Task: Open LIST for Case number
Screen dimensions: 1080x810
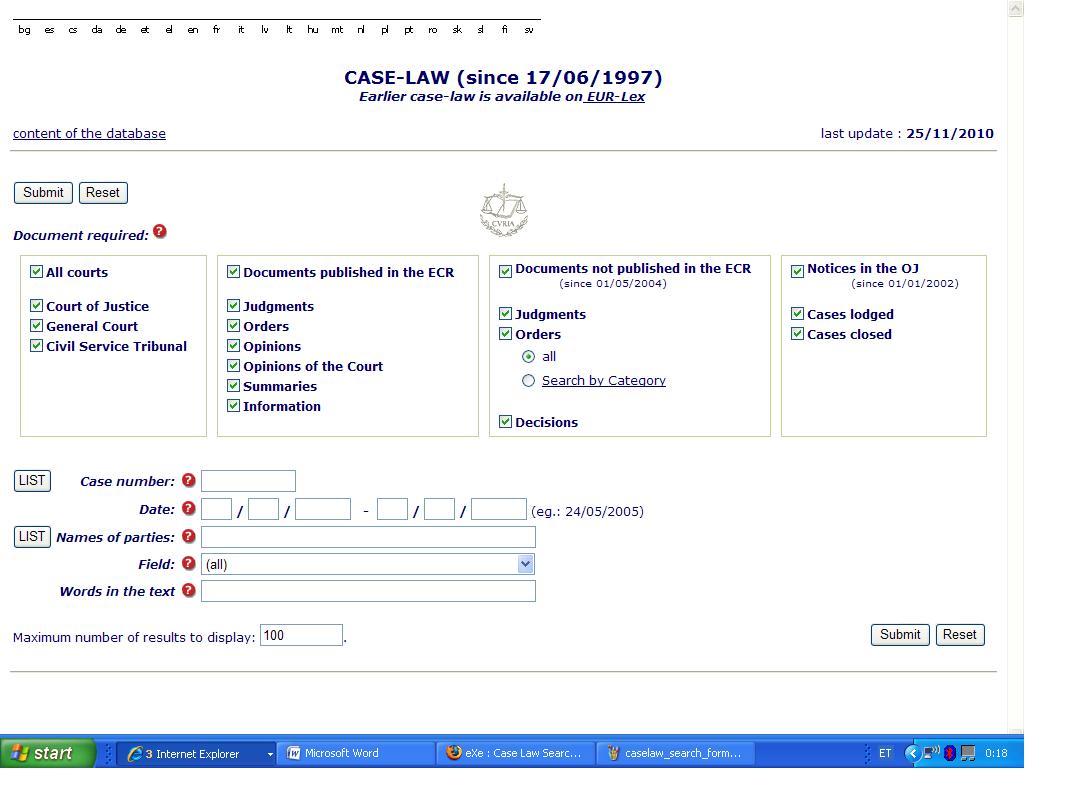Action: pos(32,481)
